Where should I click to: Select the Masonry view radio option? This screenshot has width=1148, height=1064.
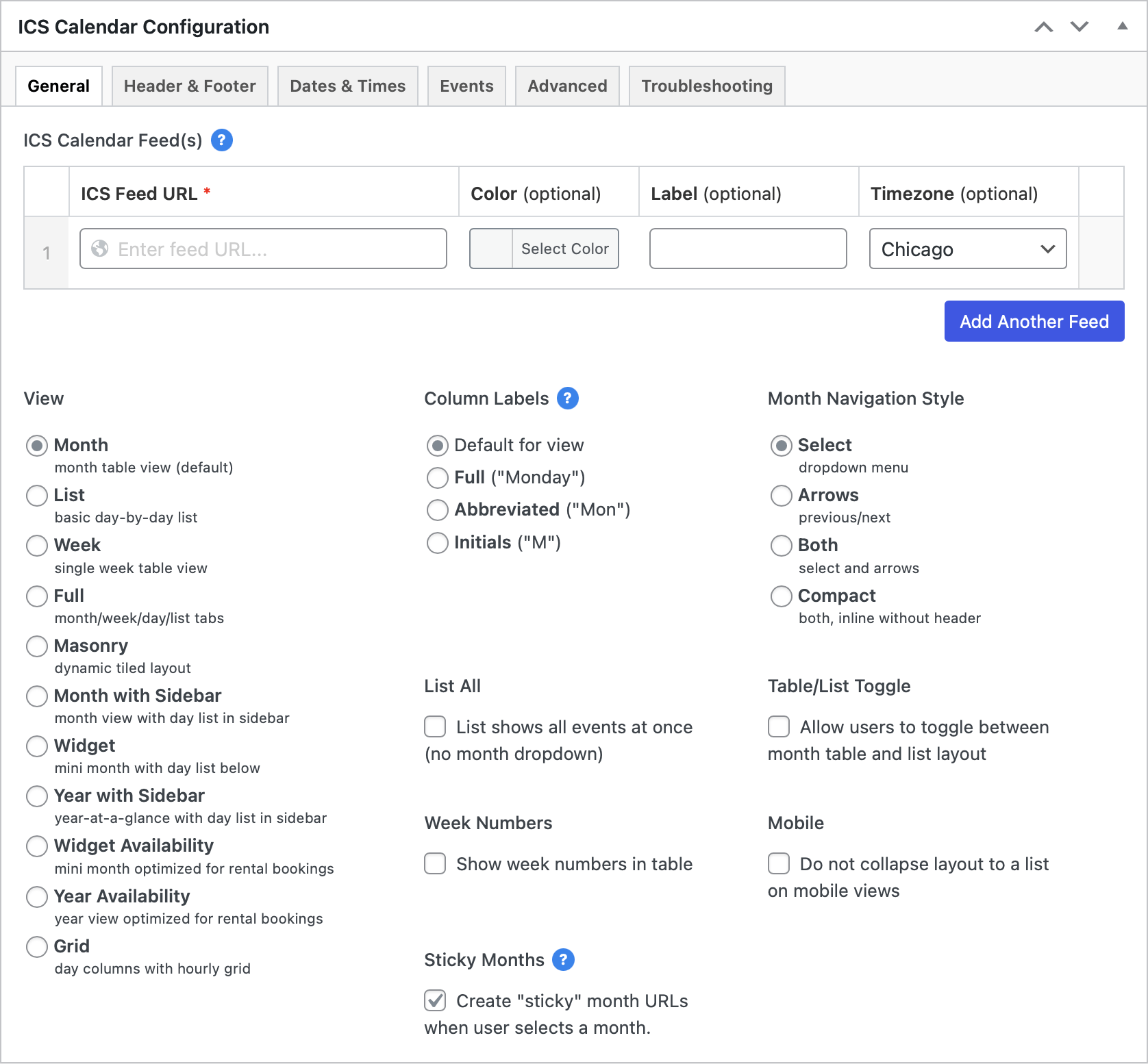tap(37, 646)
